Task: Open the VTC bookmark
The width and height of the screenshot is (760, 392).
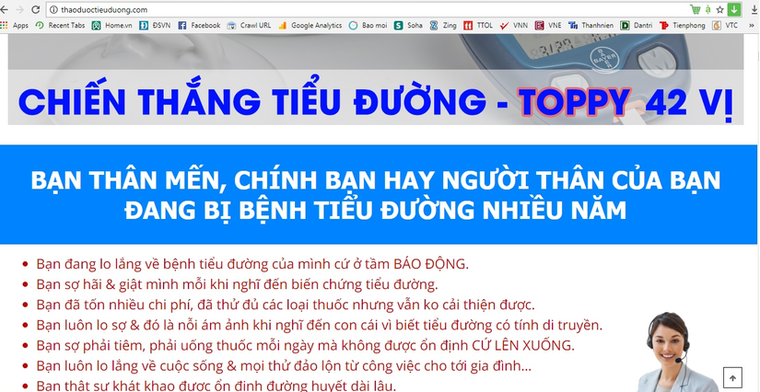Action: click(725, 25)
